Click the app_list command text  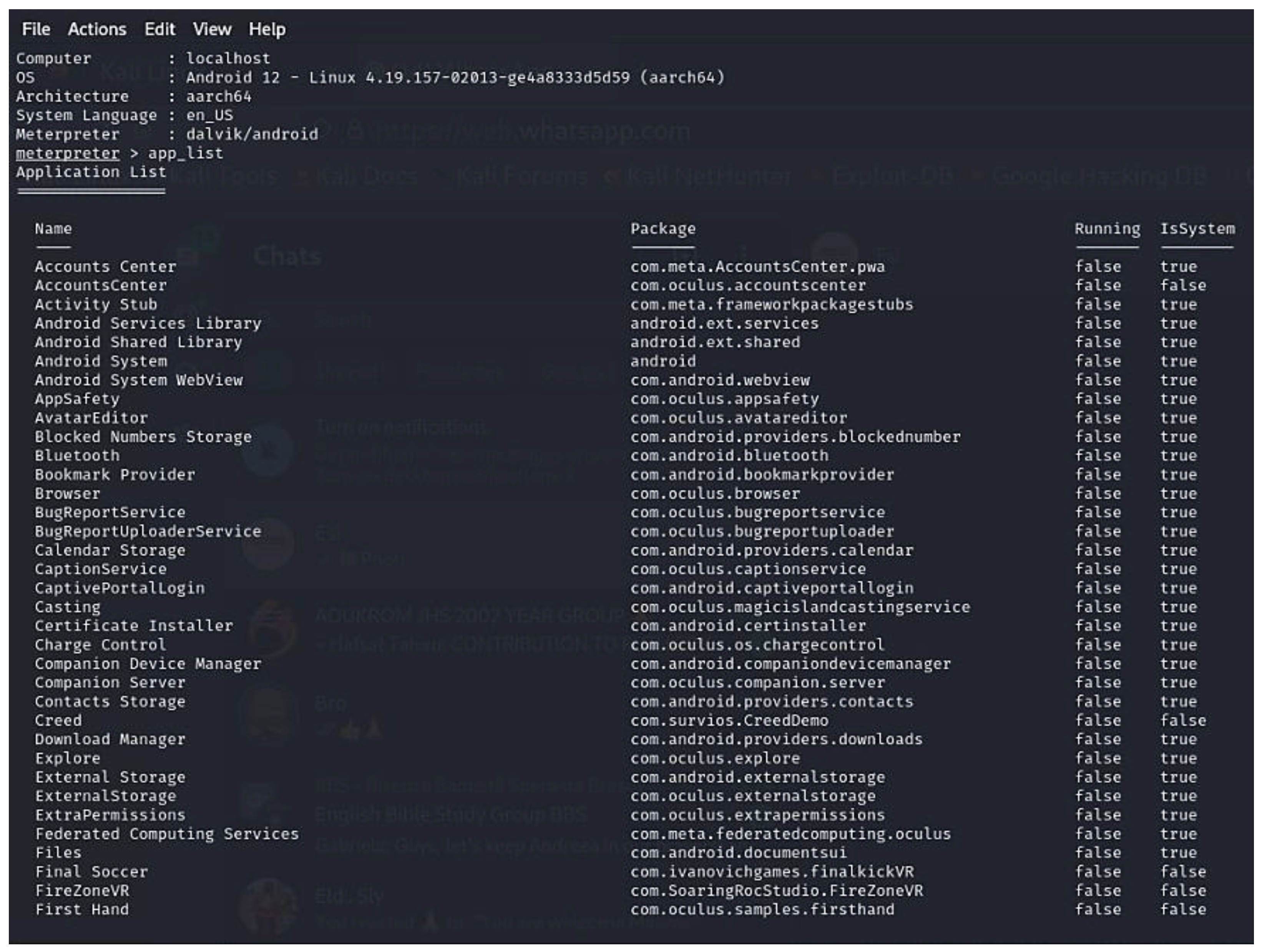tap(186, 153)
